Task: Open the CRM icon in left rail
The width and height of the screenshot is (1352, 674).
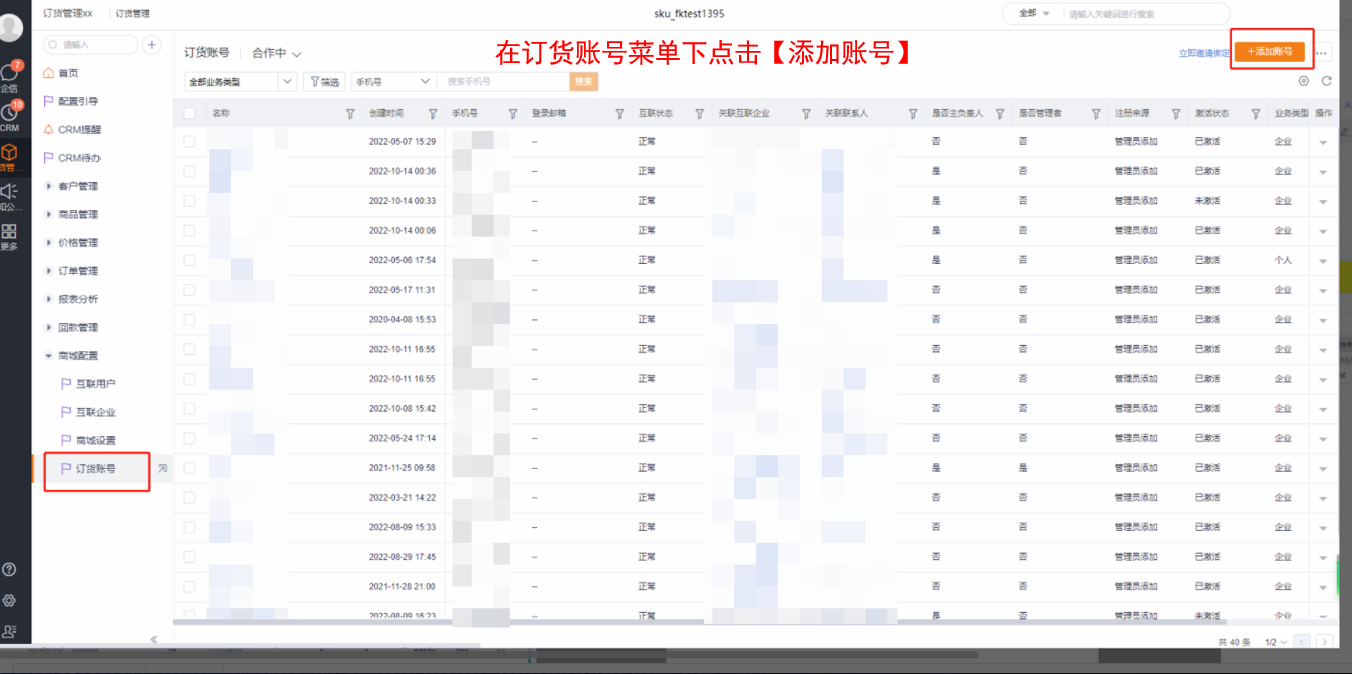Action: click(x=10, y=113)
